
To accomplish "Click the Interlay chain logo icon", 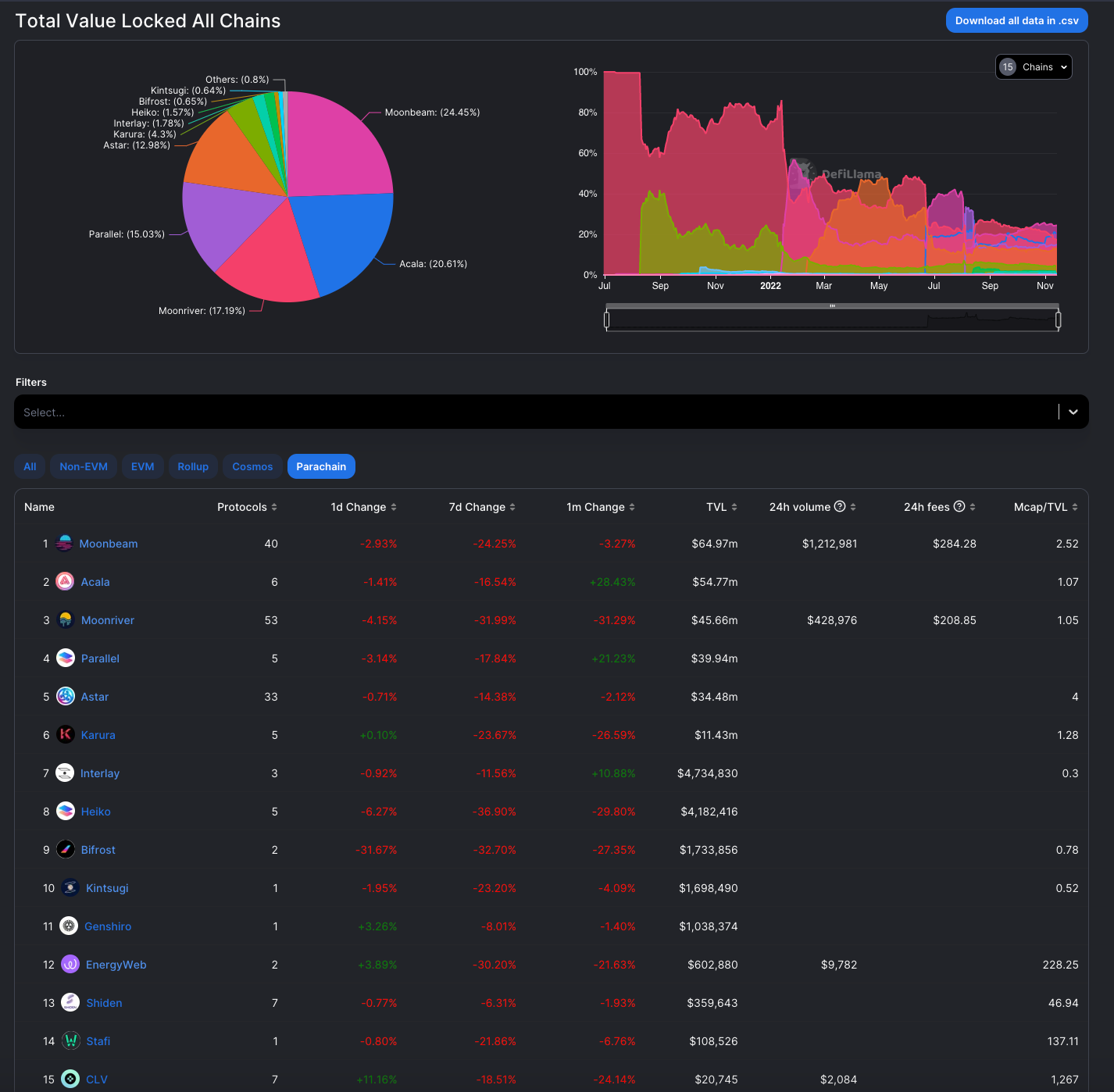I will pyautogui.click(x=65, y=773).
